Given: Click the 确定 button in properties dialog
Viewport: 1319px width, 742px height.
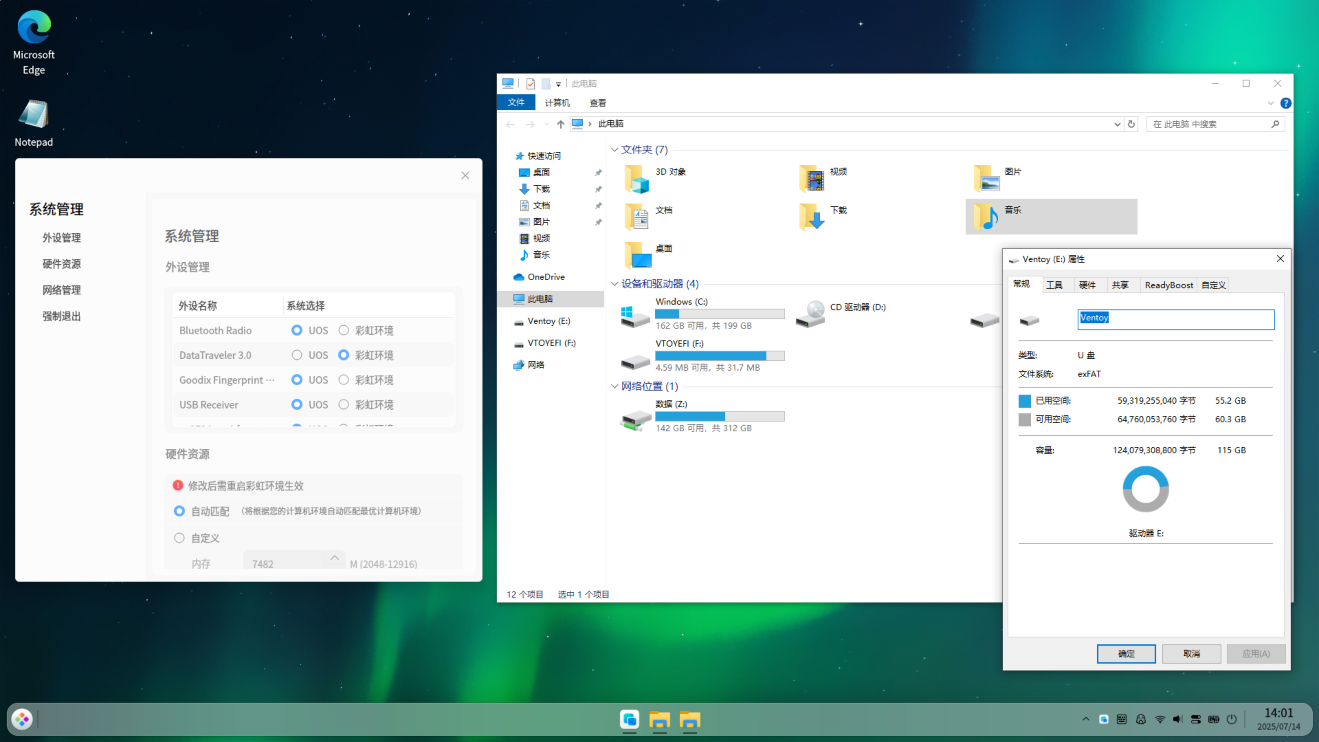Looking at the screenshot, I should coord(1126,654).
